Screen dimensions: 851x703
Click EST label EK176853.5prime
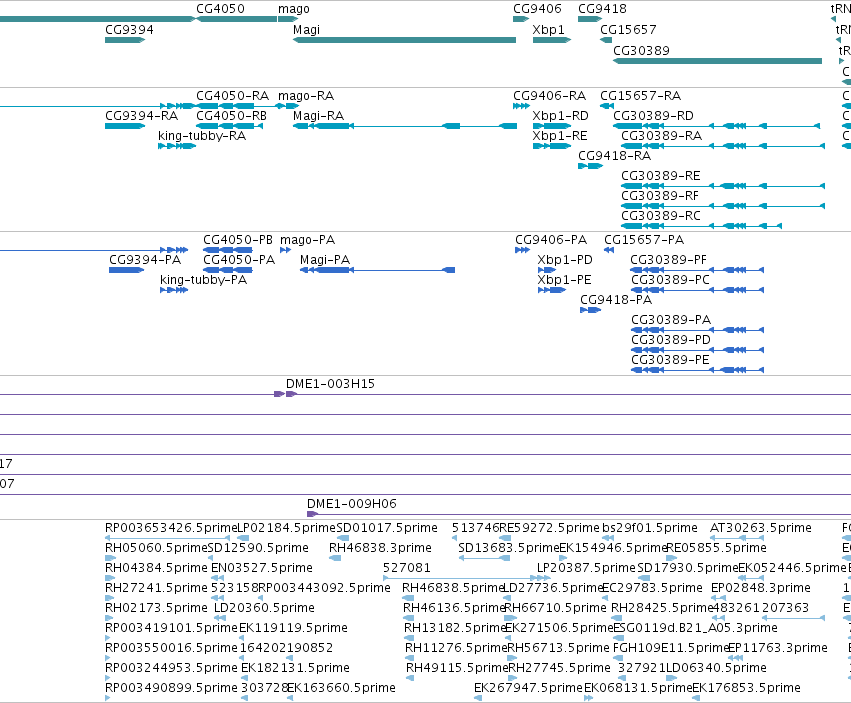pos(746,688)
